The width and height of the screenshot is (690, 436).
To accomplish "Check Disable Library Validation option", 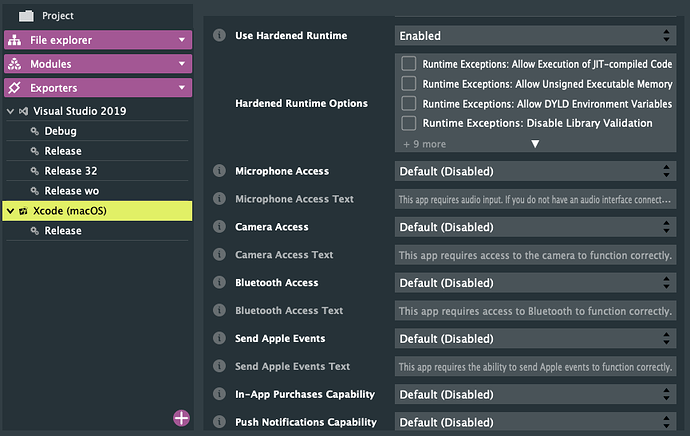I will tap(409, 123).
